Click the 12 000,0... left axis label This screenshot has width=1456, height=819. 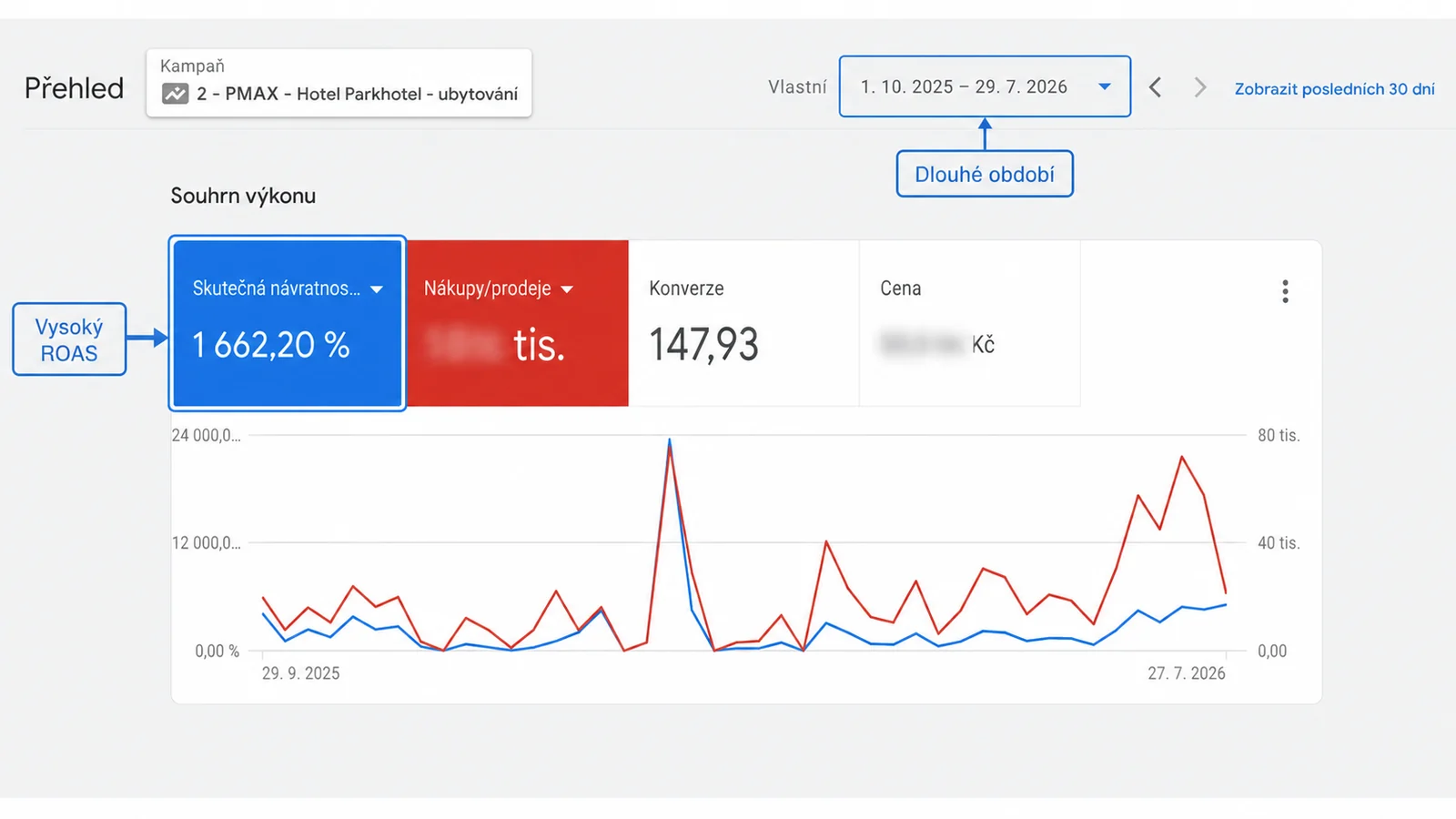pos(207,543)
